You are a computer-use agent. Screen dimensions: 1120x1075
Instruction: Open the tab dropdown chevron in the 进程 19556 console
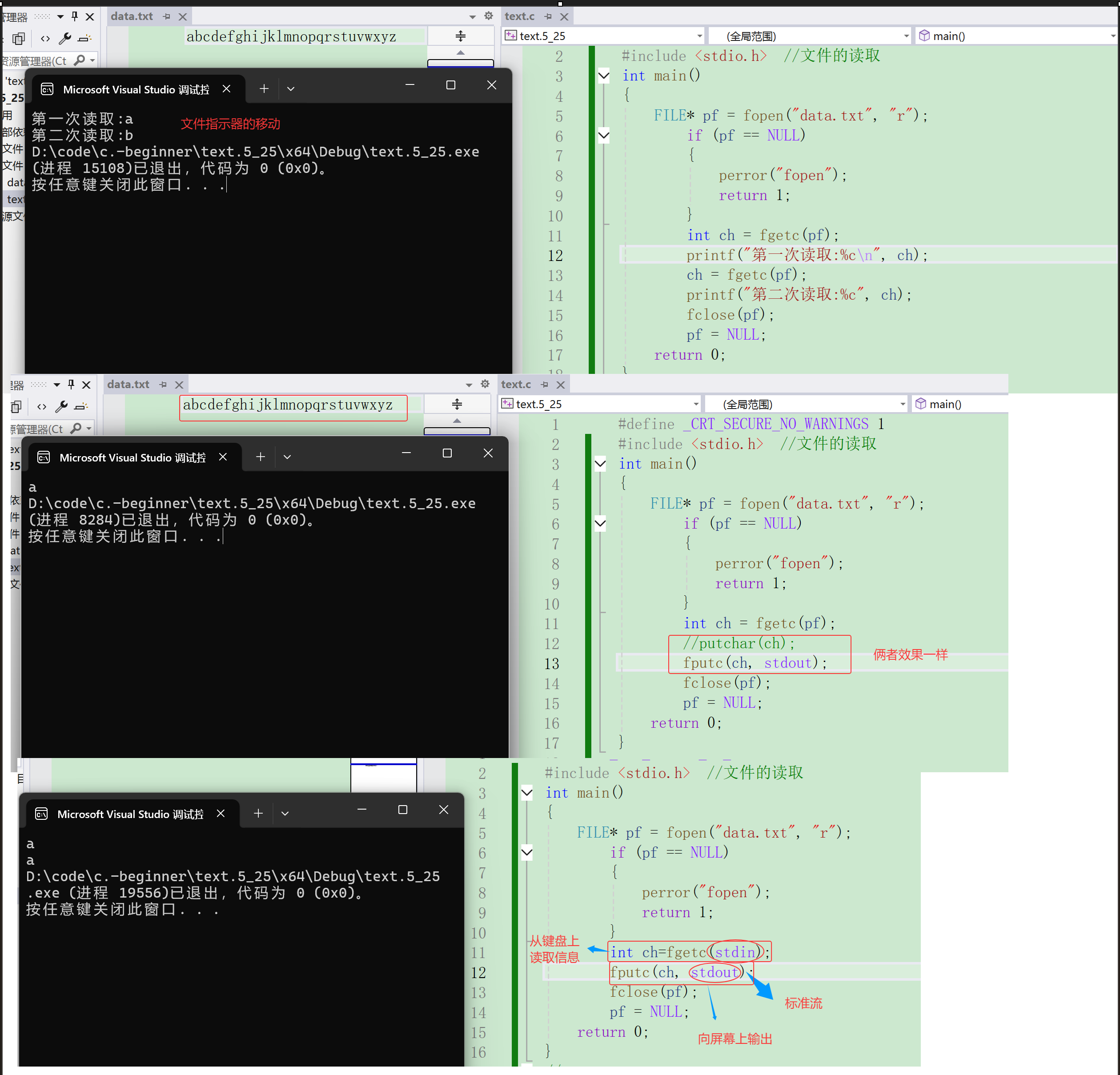285,813
